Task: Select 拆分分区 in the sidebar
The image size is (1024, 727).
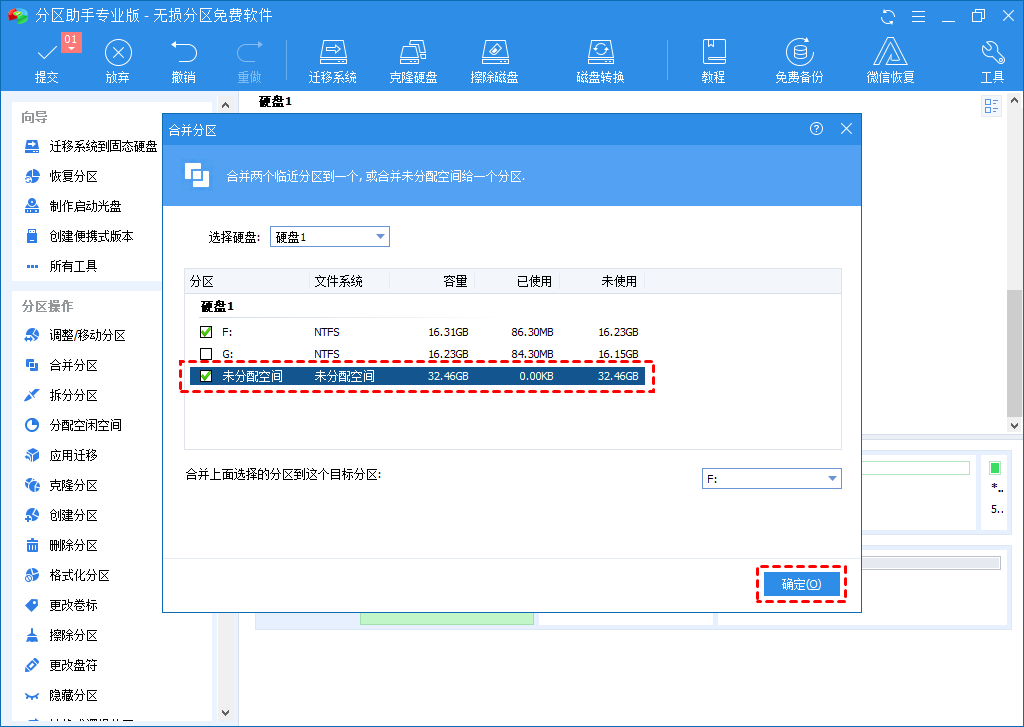Action: (73, 395)
